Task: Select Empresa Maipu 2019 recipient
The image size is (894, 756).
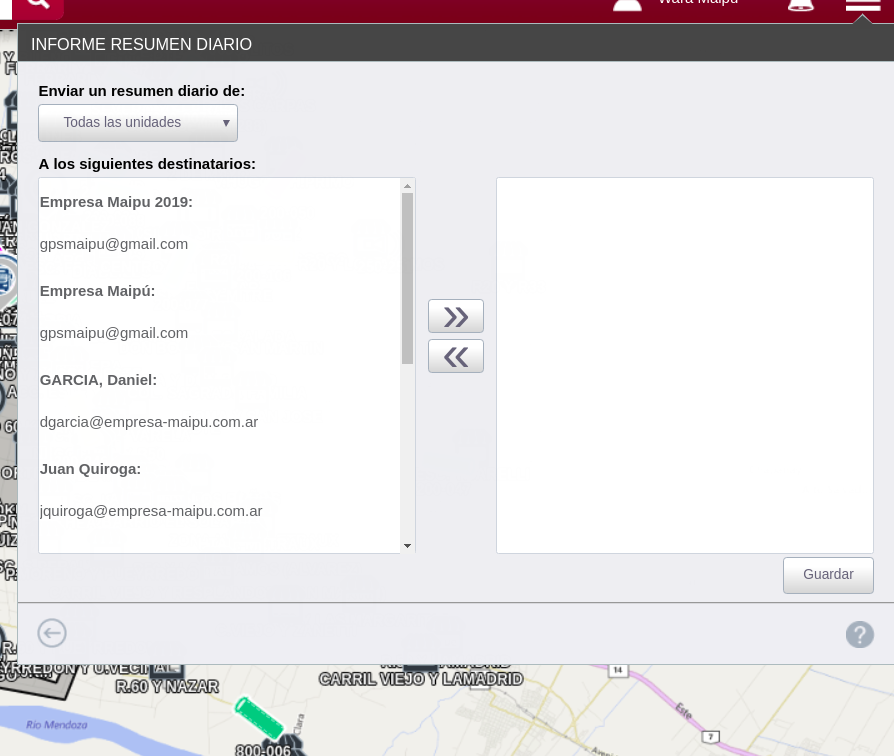Action: coord(116,202)
